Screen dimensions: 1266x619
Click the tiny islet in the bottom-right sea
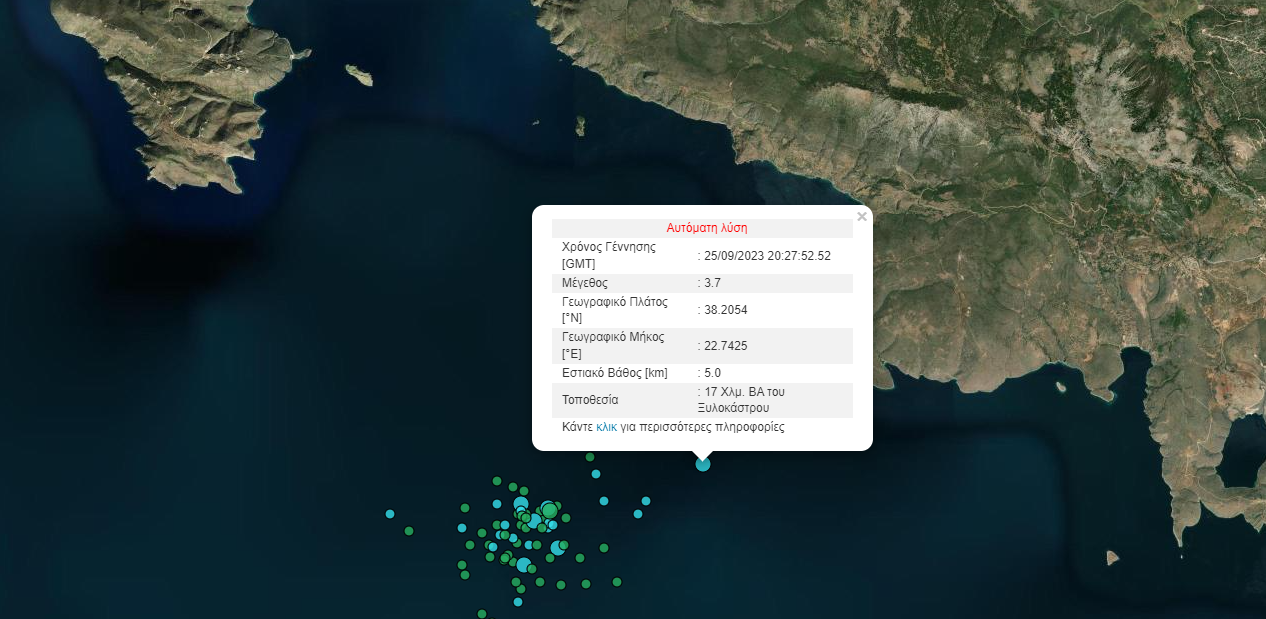[1112, 558]
